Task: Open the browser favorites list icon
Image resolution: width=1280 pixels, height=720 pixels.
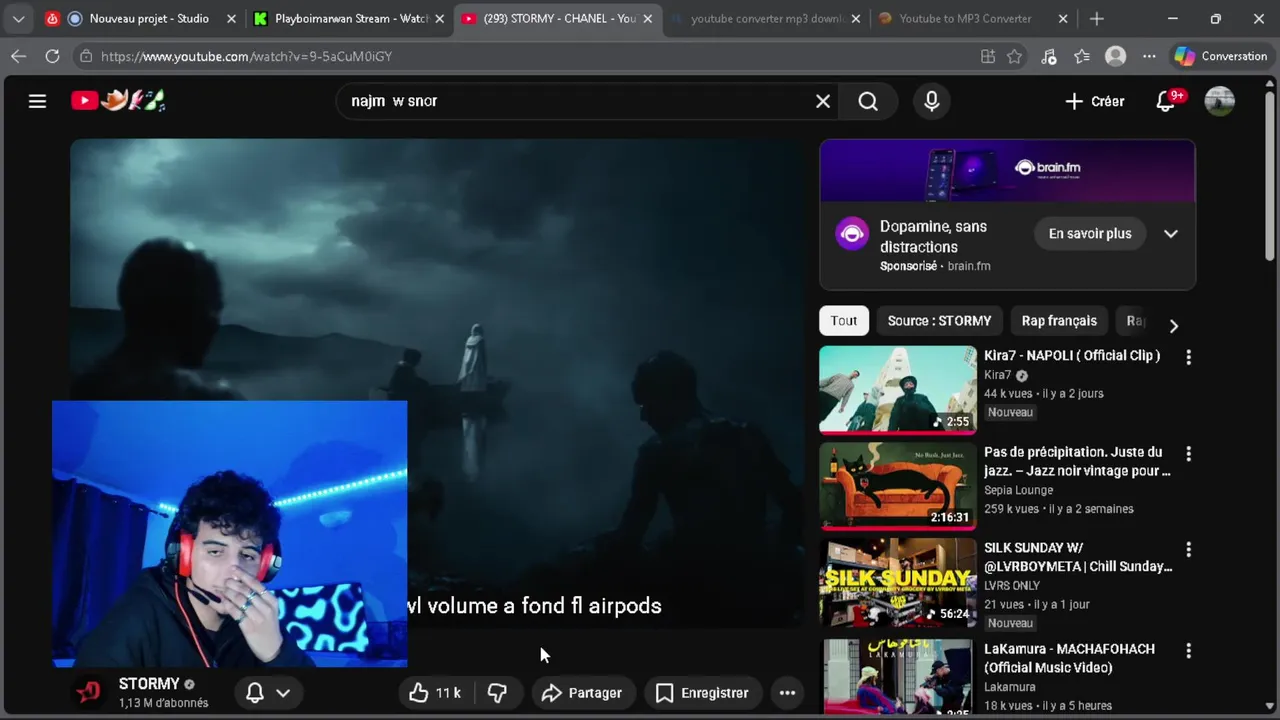Action: pos(1082,57)
